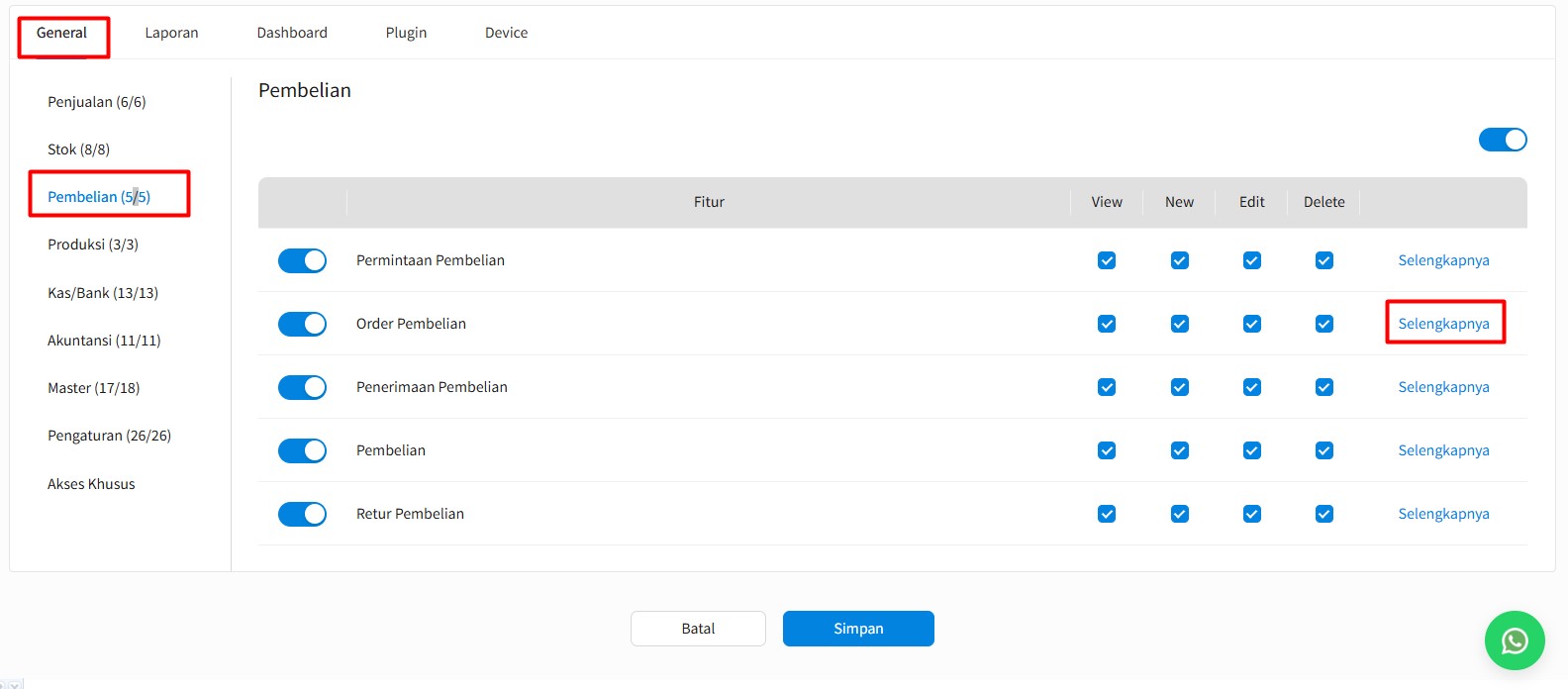
Task: Uncheck View for Permintaan Pembelian
Action: point(1107,260)
